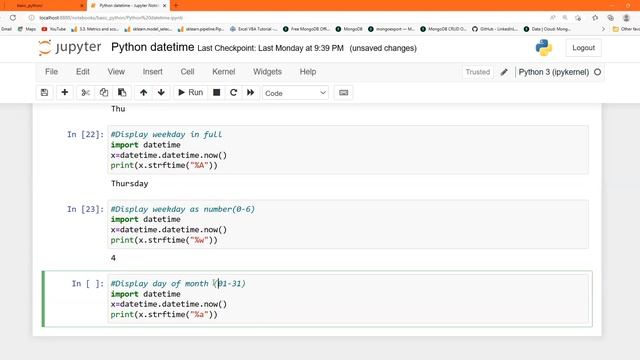Move the selected cell up
Viewport: 640px width, 360px height.
(143, 93)
